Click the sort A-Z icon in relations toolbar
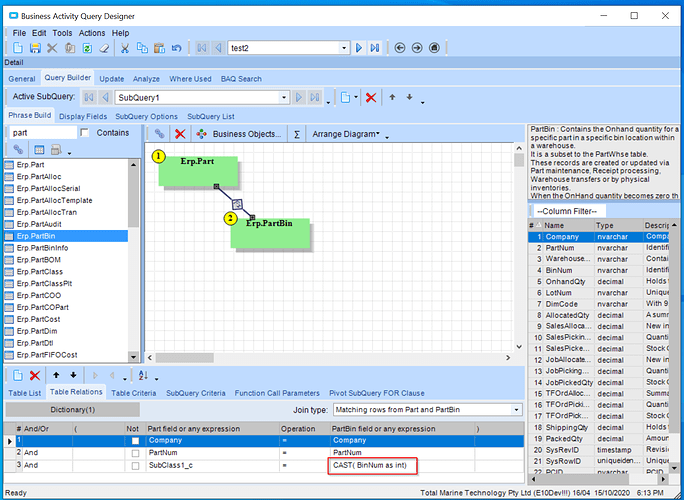 pyautogui.click(x=143, y=375)
